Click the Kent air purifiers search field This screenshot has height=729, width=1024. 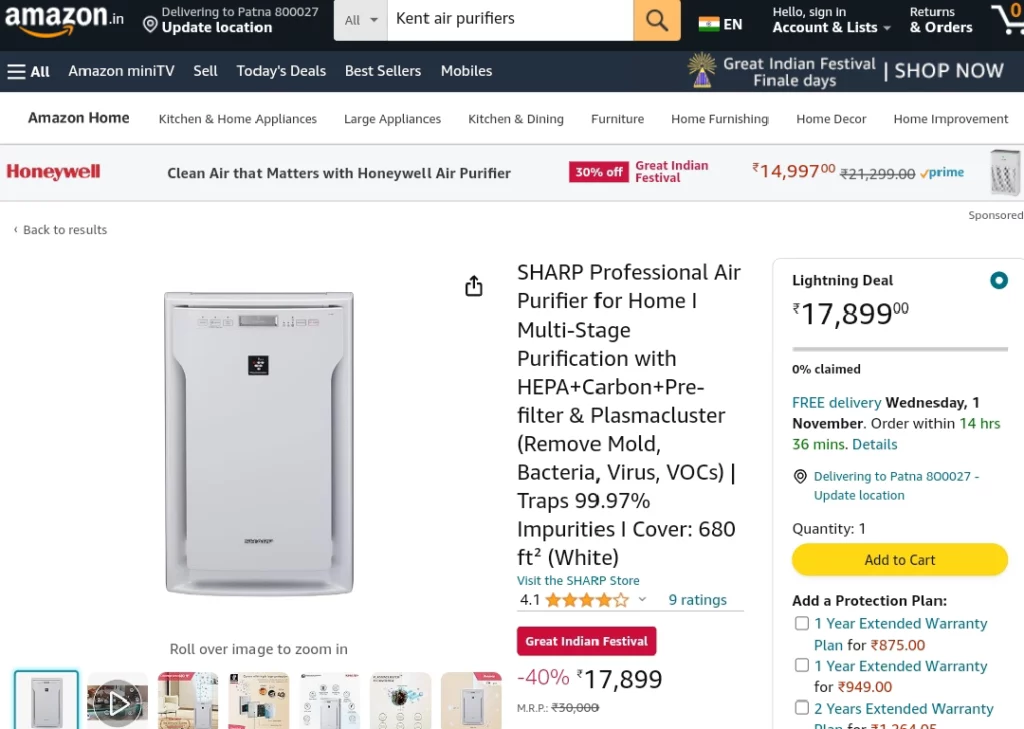[510, 20]
